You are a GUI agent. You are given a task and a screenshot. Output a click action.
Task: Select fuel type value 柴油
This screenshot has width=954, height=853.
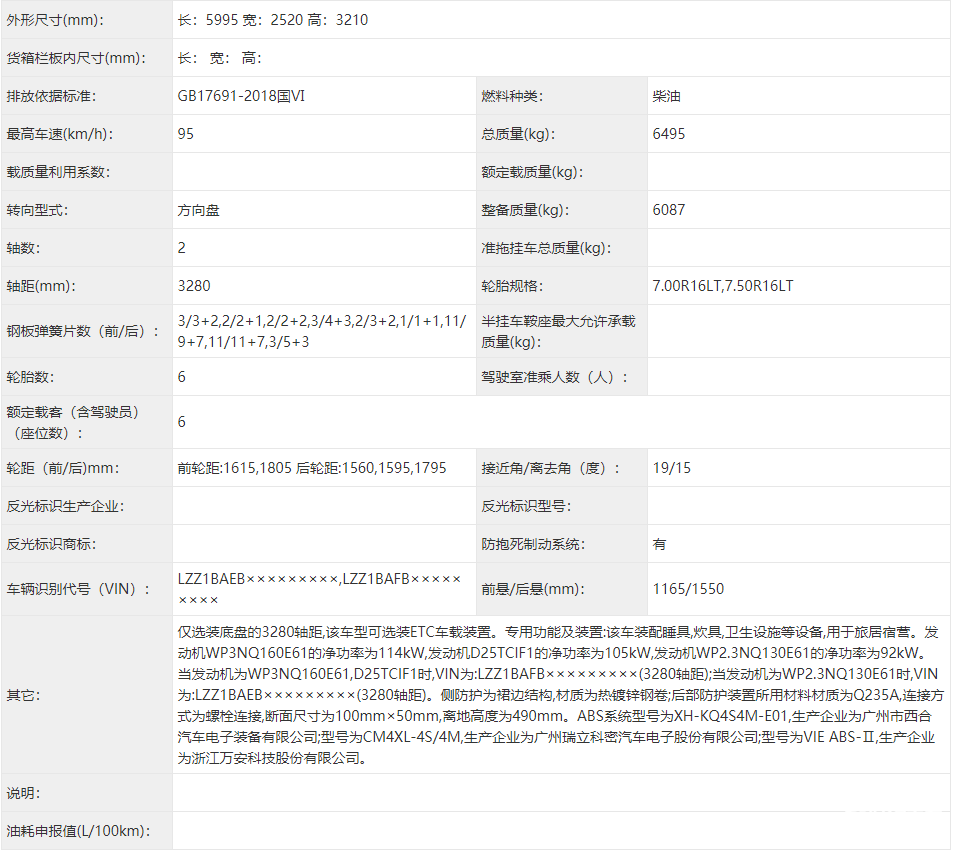(x=666, y=96)
